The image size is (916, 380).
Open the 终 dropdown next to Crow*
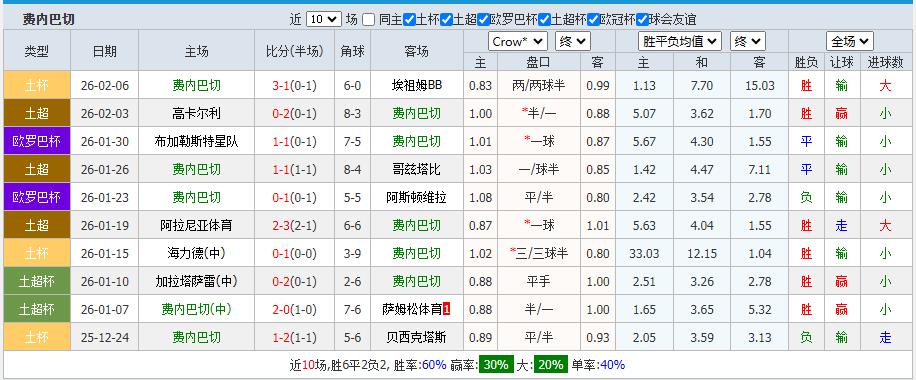[572, 42]
